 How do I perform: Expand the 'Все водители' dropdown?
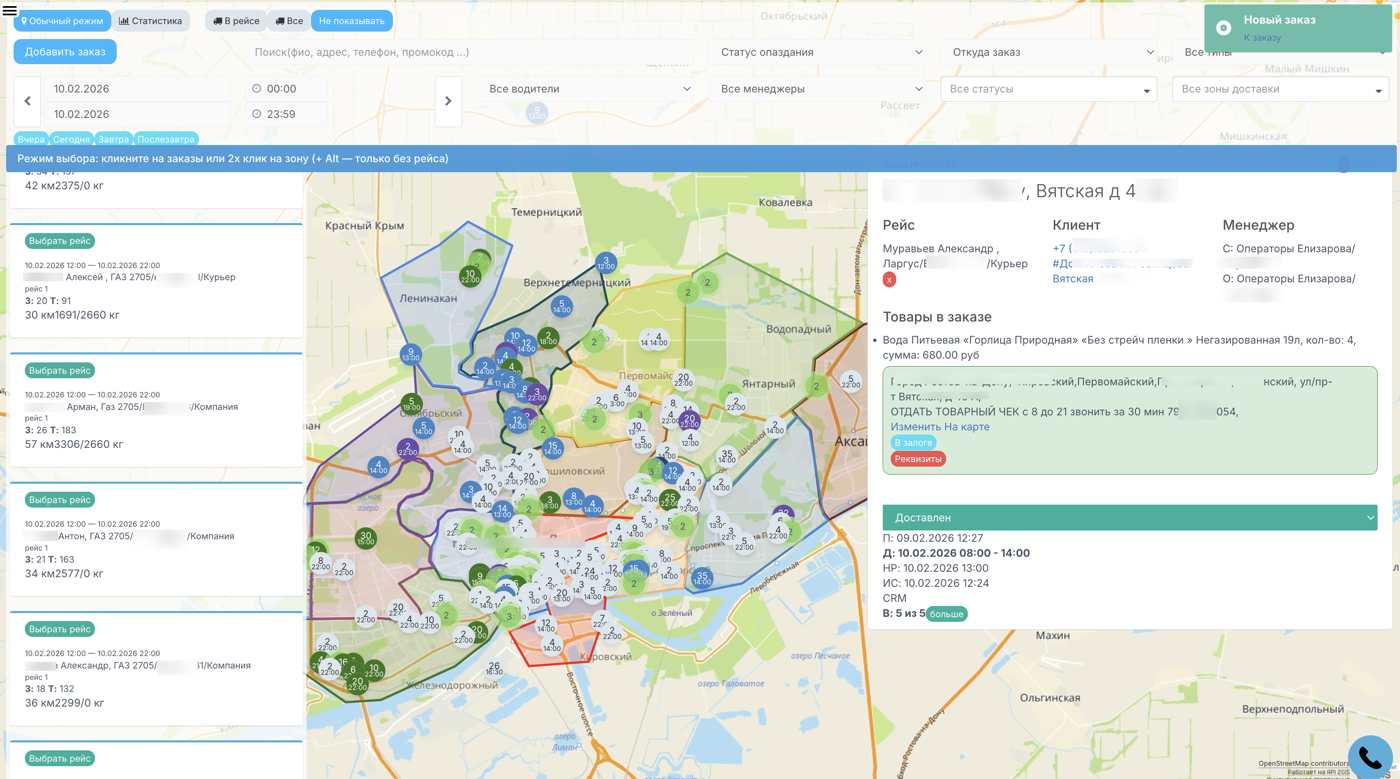click(x=589, y=89)
